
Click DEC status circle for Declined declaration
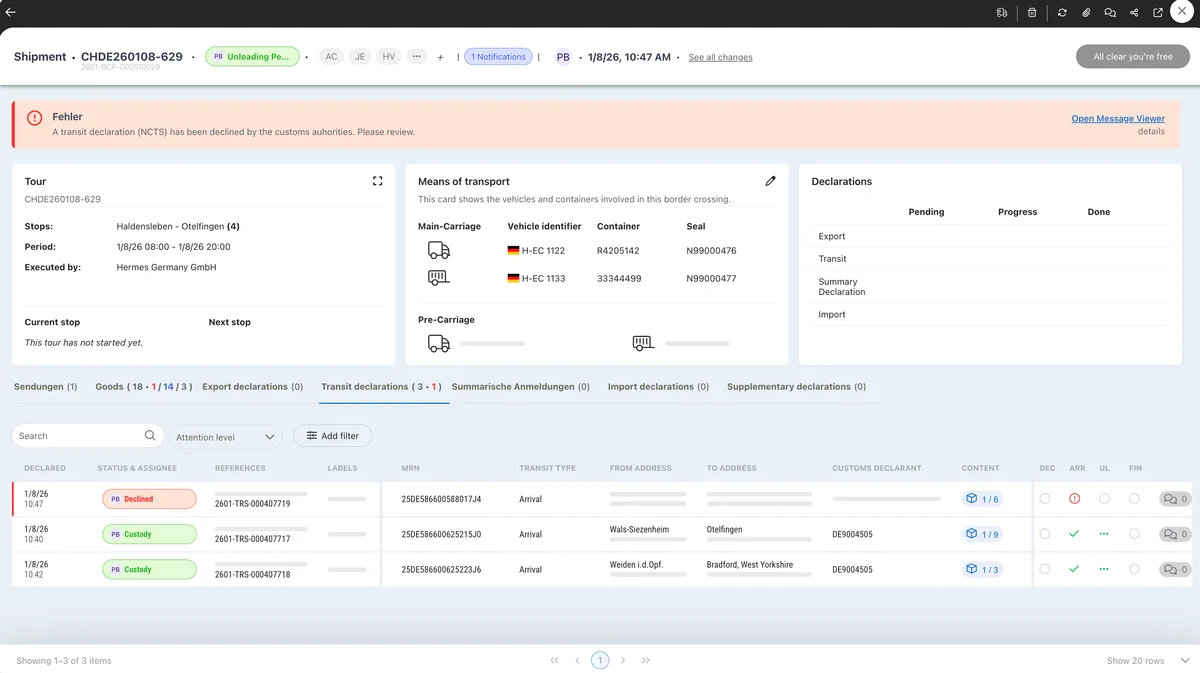tap(1045, 499)
